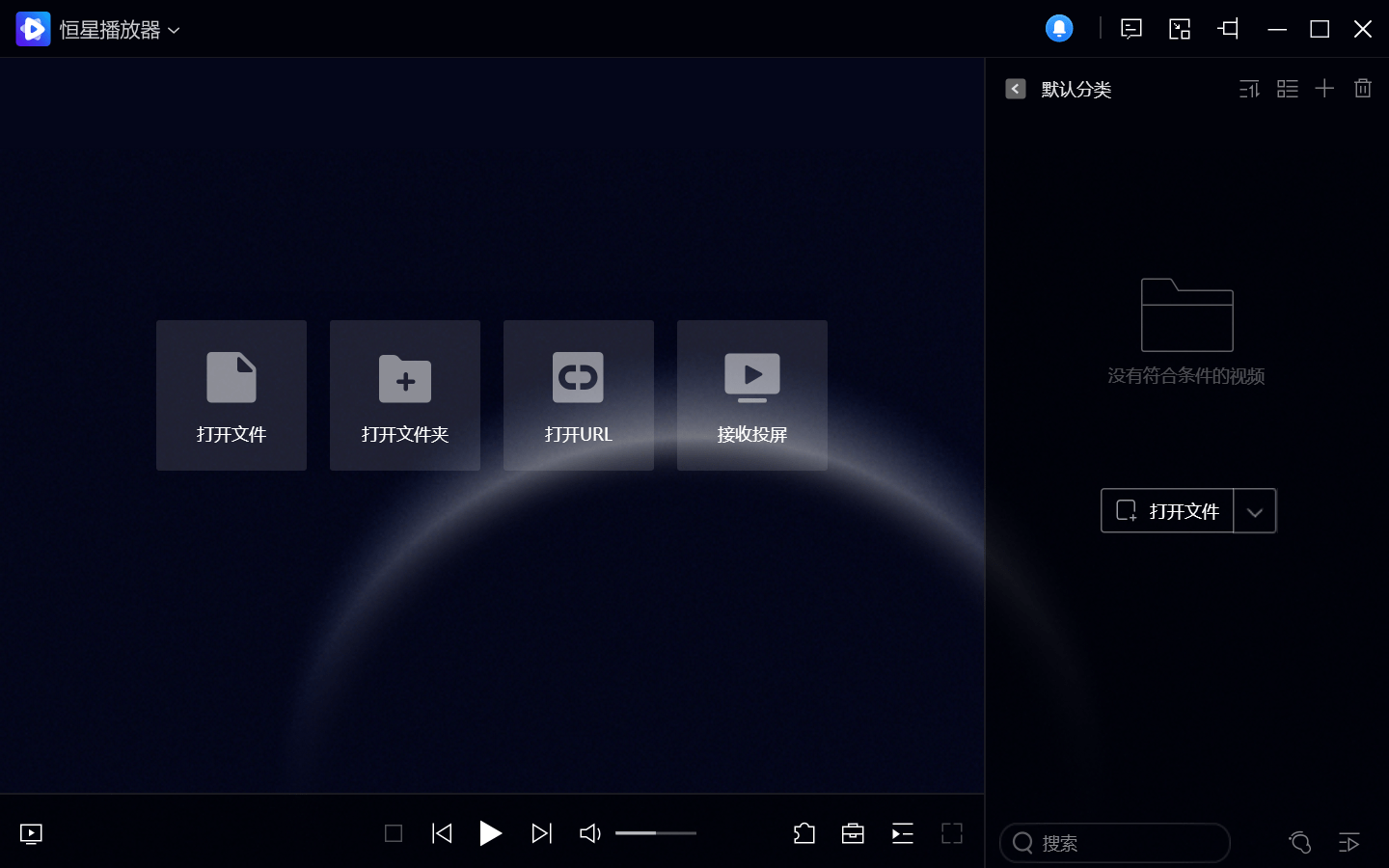Click the stop playback button

click(394, 833)
